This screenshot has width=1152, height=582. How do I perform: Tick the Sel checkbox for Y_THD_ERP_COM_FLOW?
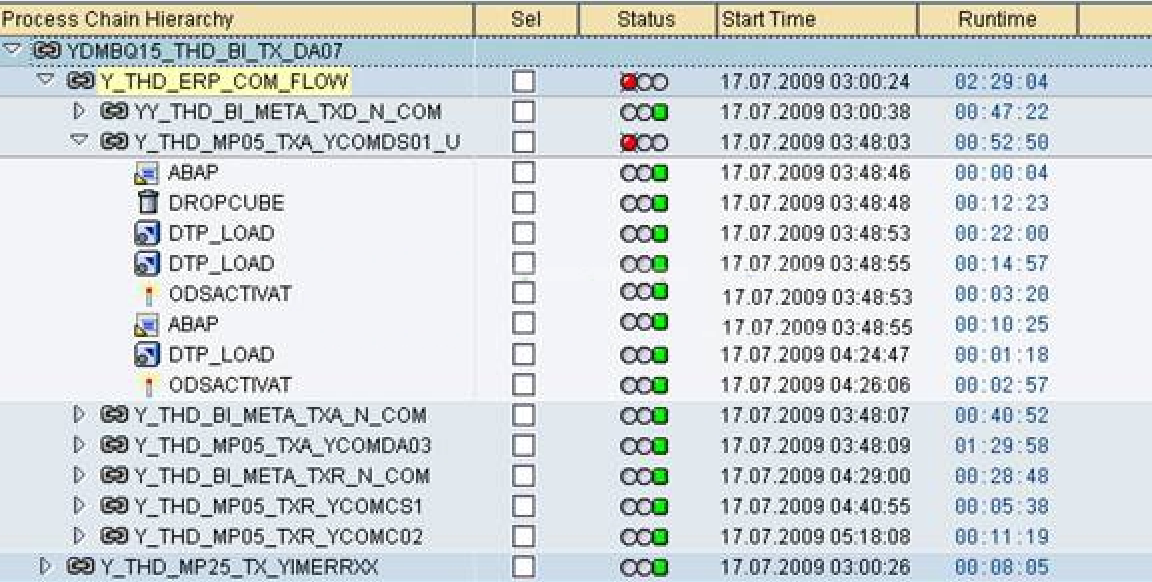[x=523, y=82]
